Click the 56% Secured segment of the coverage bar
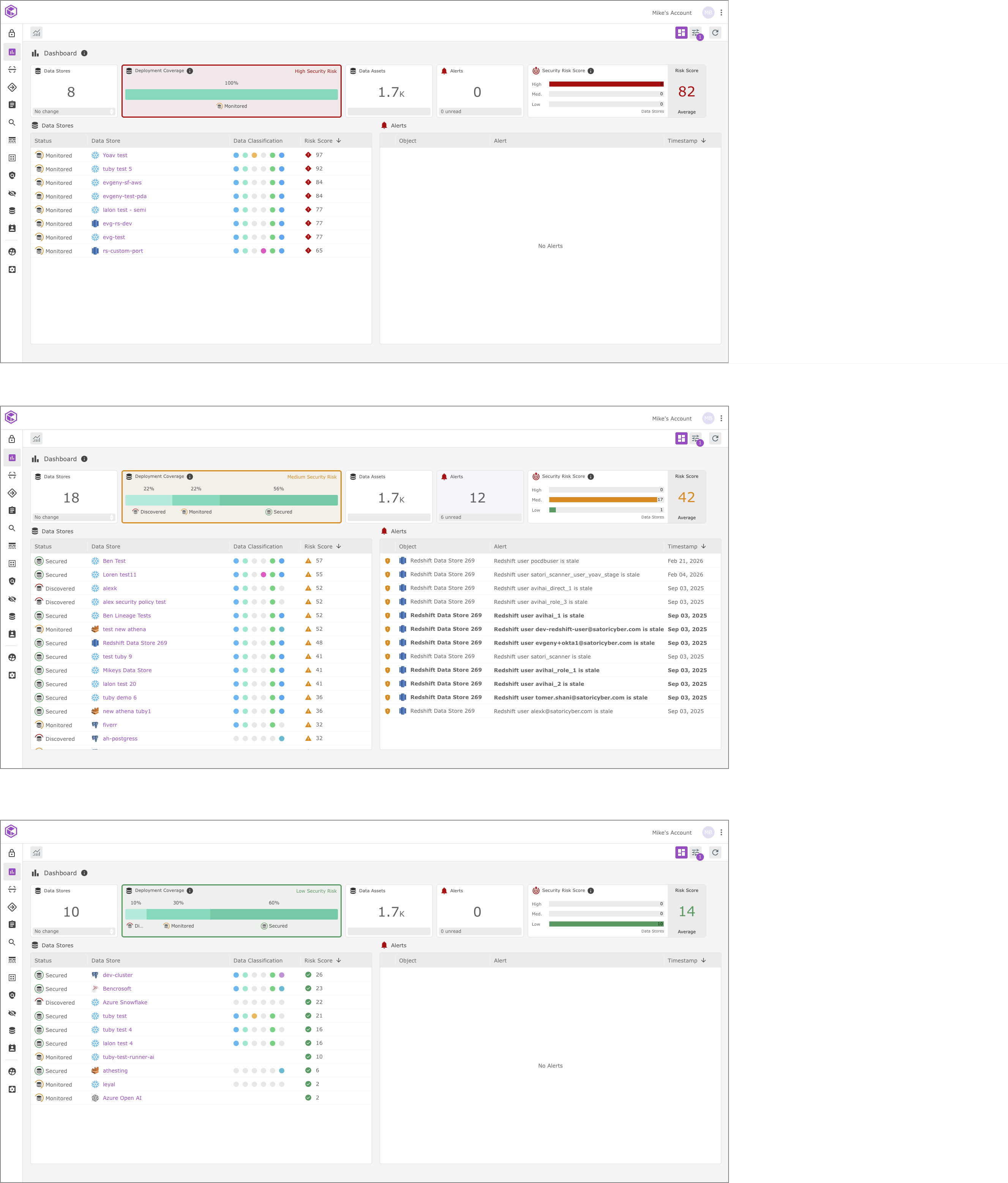This screenshot has width=1008, height=1183. 279,500
